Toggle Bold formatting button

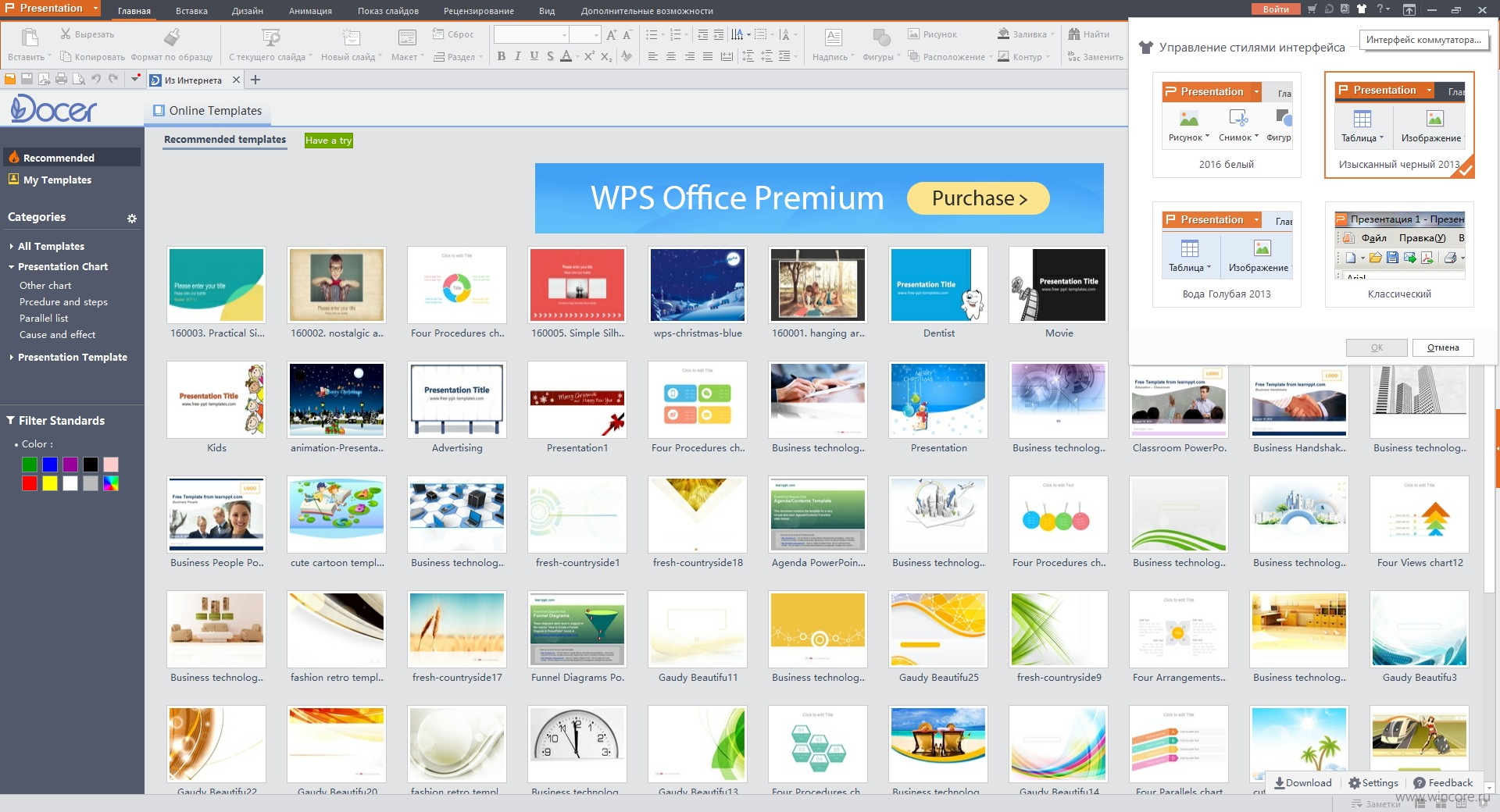coord(502,56)
